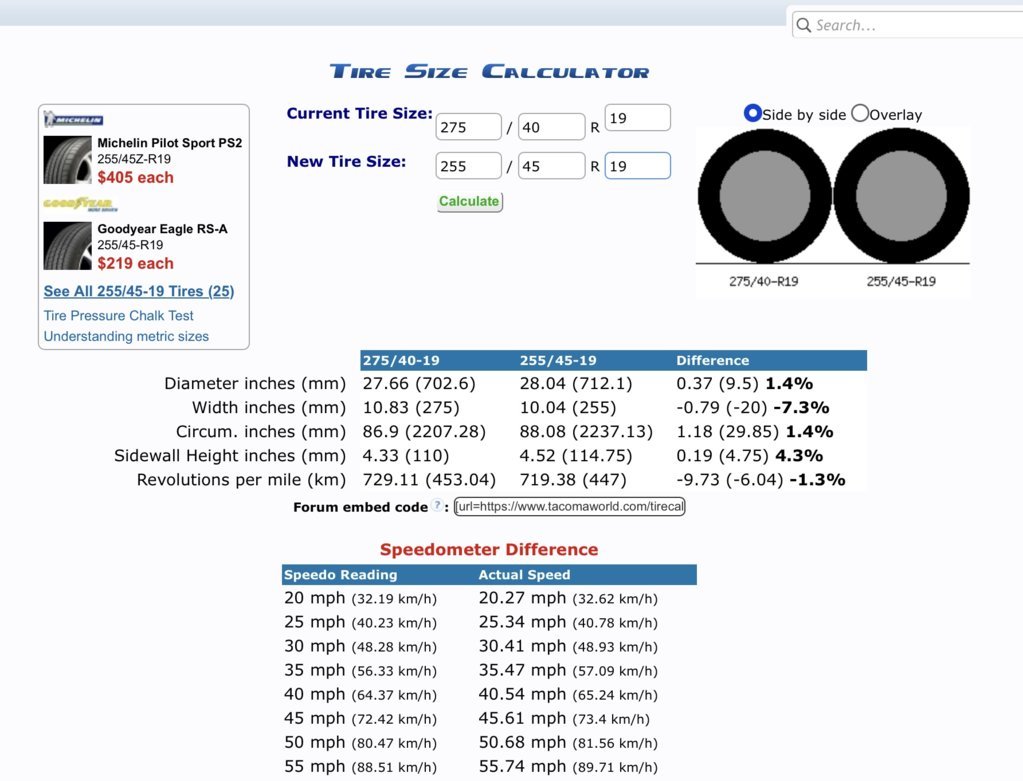
Task: Open See All 255/45-19 Tires link
Action: click(x=139, y=291)
